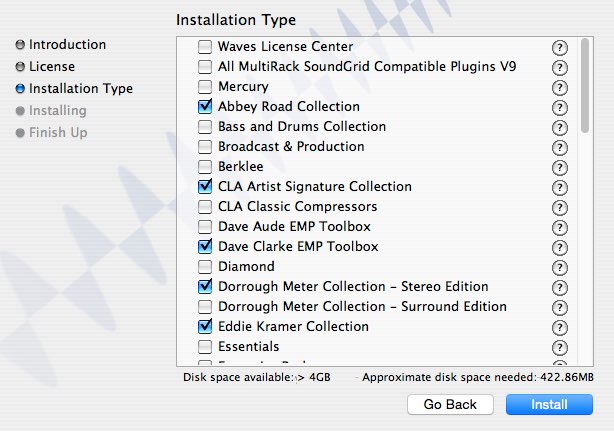Open help for Broadcast & Production
614x431 pixels.
point(560,148)
